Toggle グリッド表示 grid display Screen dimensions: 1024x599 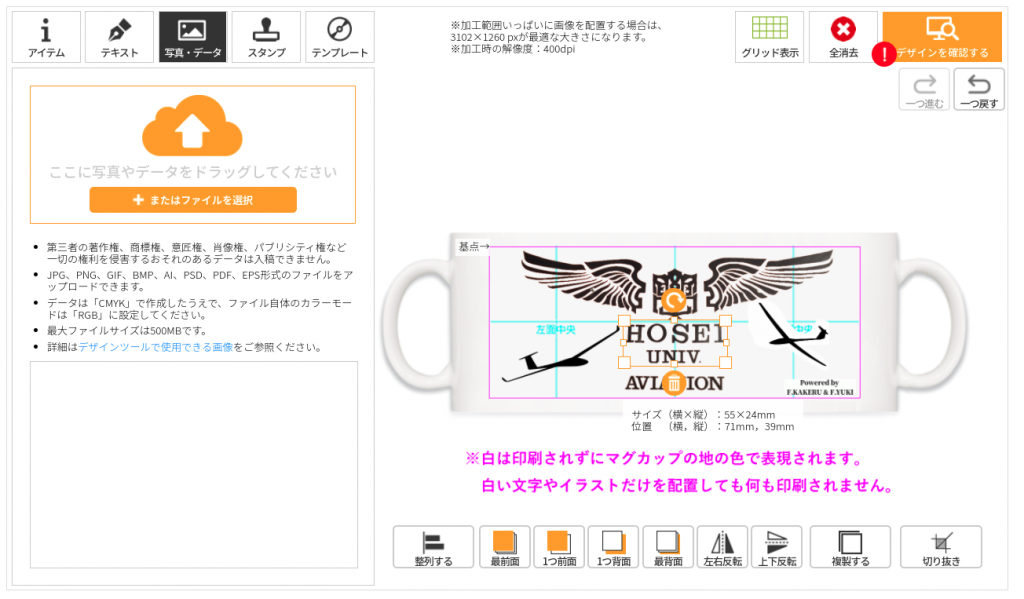769,37
